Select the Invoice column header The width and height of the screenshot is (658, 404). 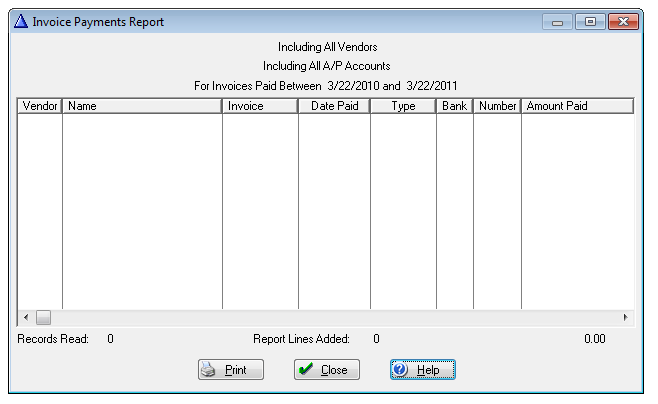coord(260,105)
